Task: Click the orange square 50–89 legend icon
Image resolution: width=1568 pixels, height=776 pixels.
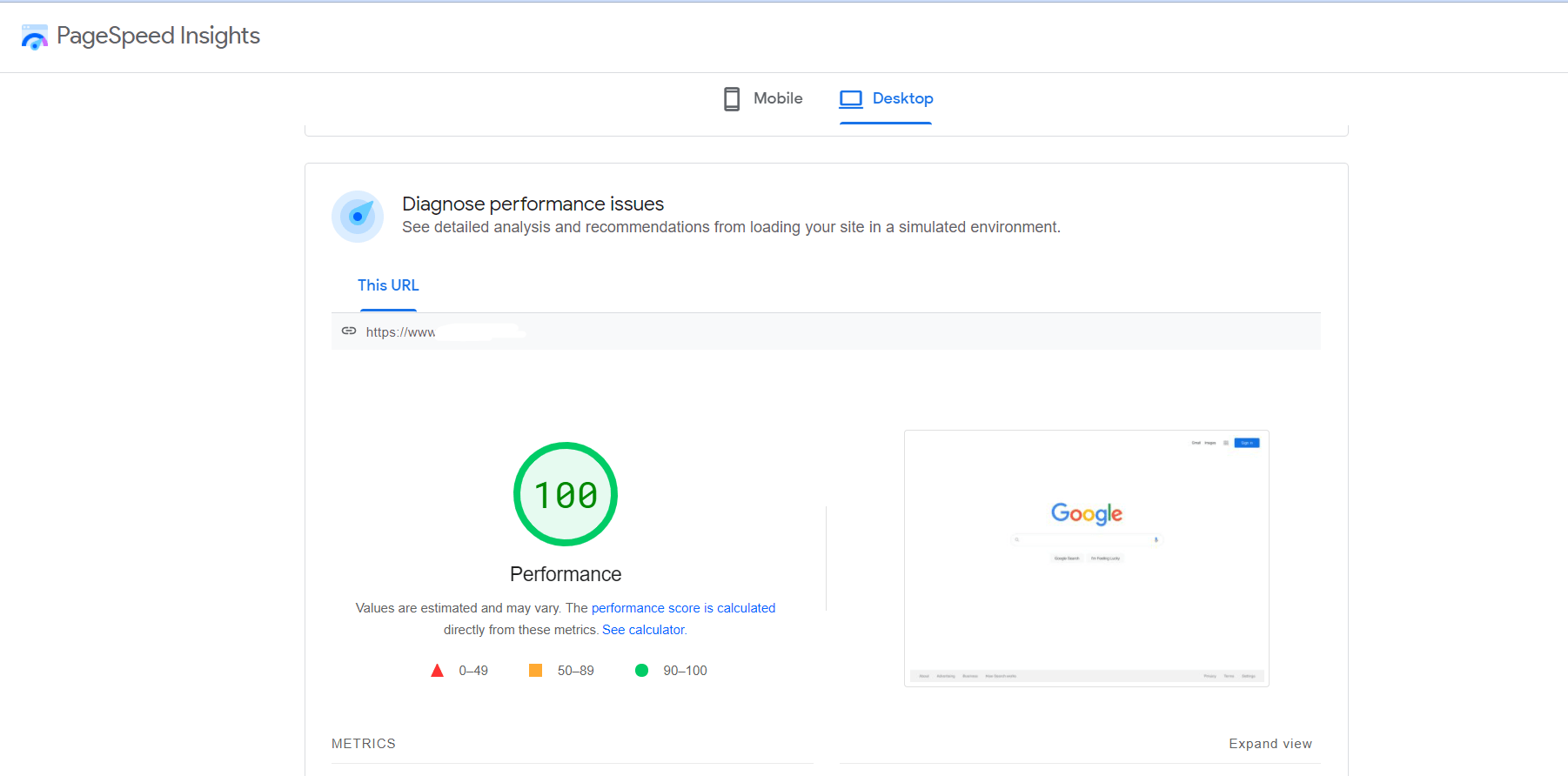Action: pyautogui.click(x=535, y=670)
